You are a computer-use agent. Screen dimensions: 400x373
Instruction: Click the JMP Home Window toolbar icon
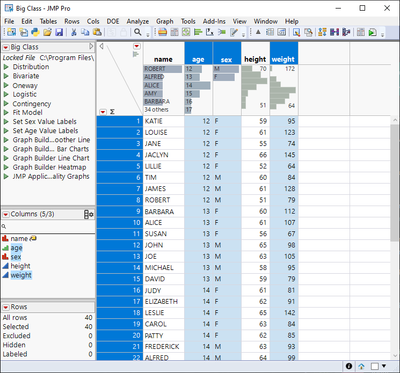coord(12,32)
